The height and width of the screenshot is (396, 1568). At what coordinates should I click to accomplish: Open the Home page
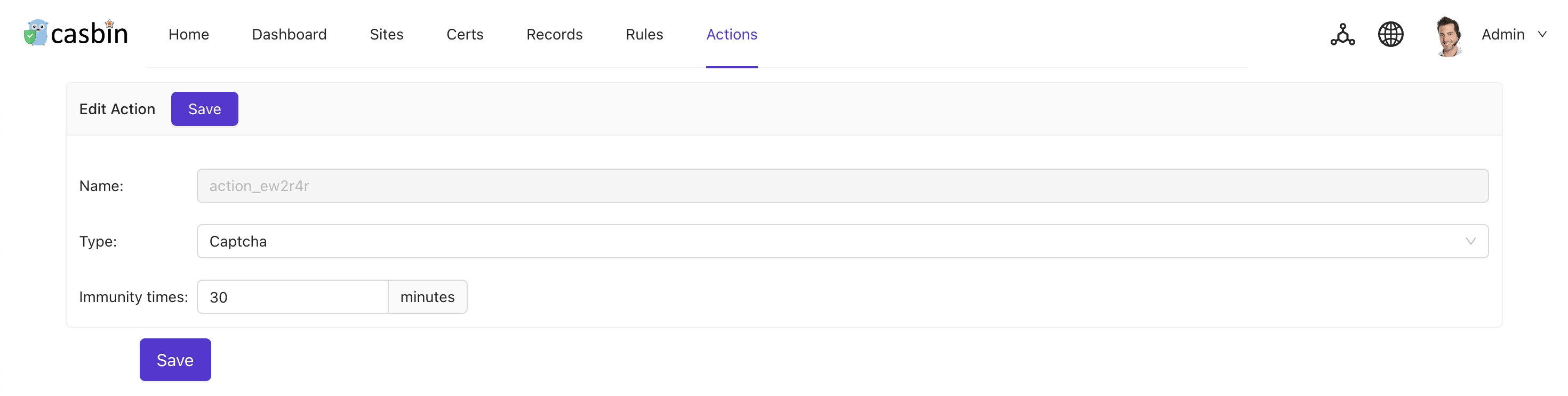tap(189, 35)
